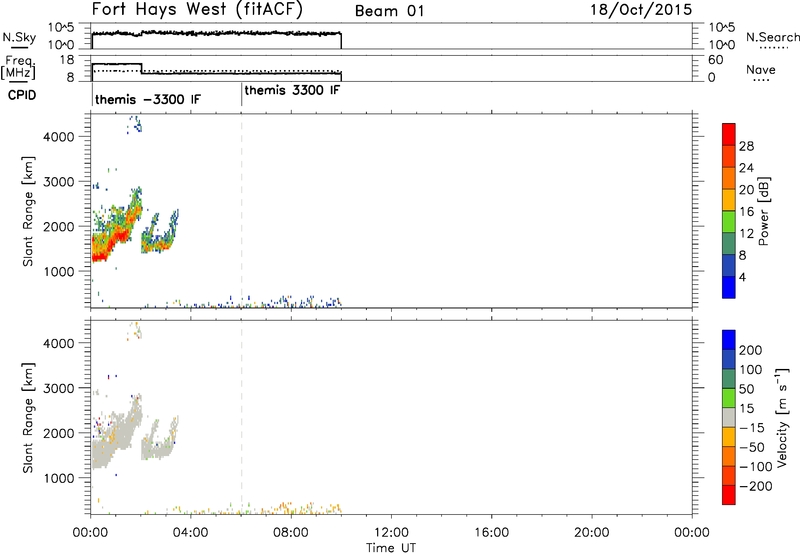Click the '12:00' time tick label

click(391, 533)
